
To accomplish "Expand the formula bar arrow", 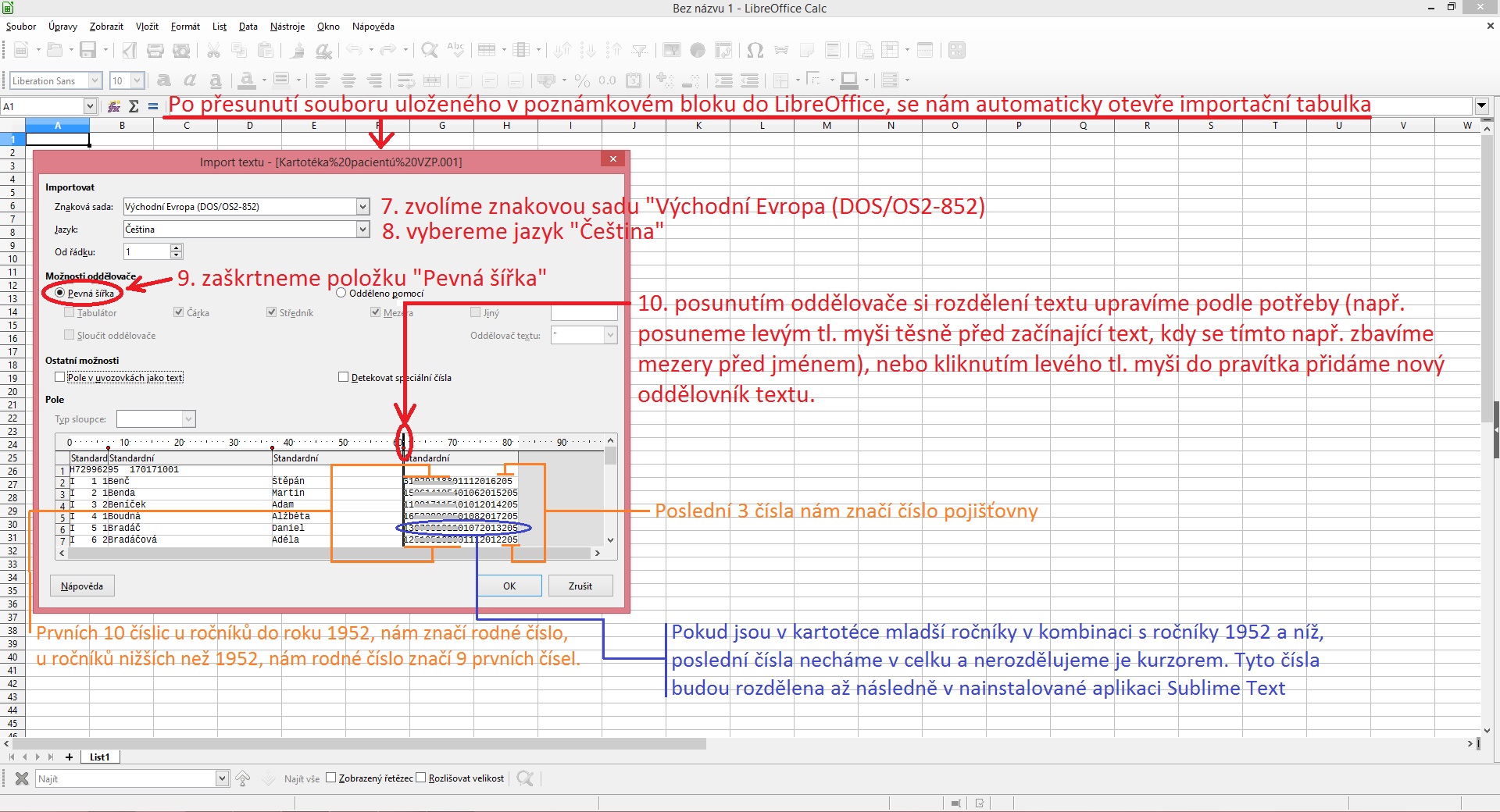I will tap(1481, 105).
